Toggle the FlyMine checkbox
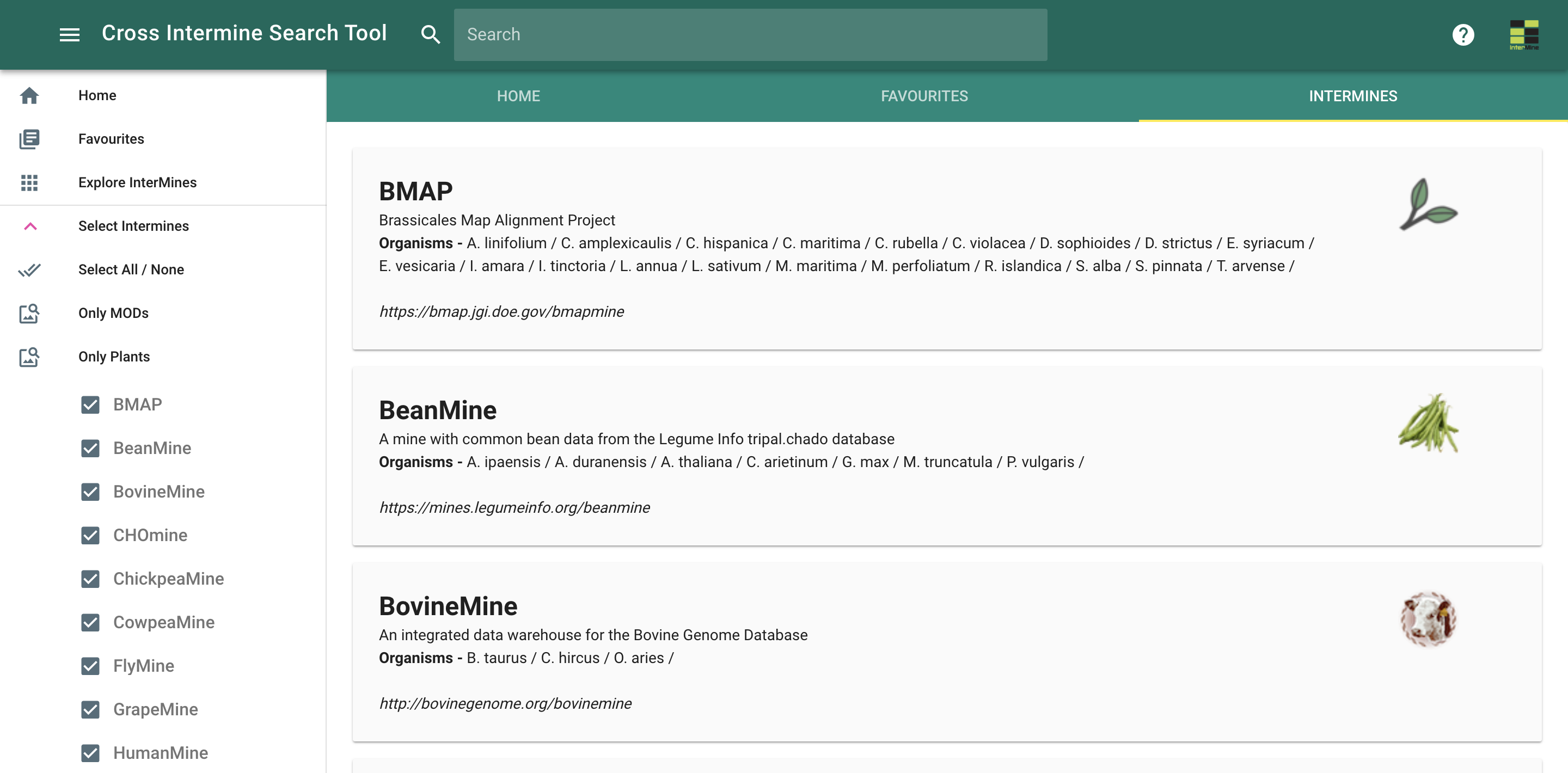 (90, 666)
